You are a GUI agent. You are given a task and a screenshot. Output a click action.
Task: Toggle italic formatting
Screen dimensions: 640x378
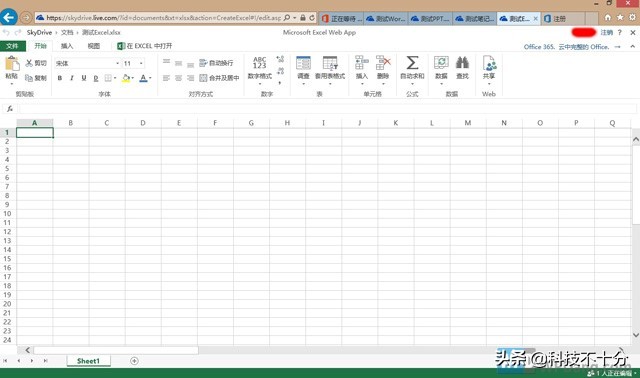tap(71, 78)
